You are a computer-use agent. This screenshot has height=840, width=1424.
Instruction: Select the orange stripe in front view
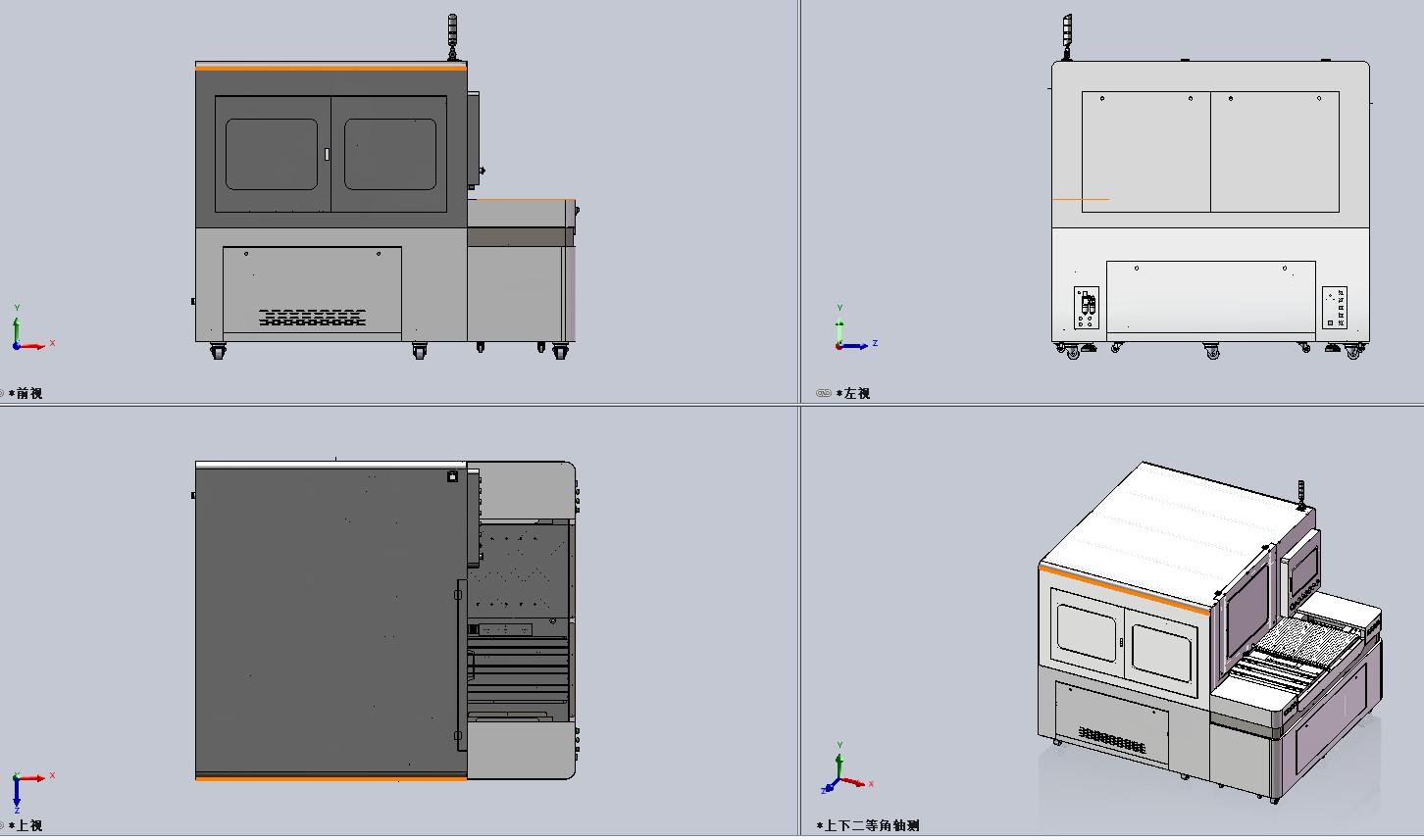[x=331, y=68]
